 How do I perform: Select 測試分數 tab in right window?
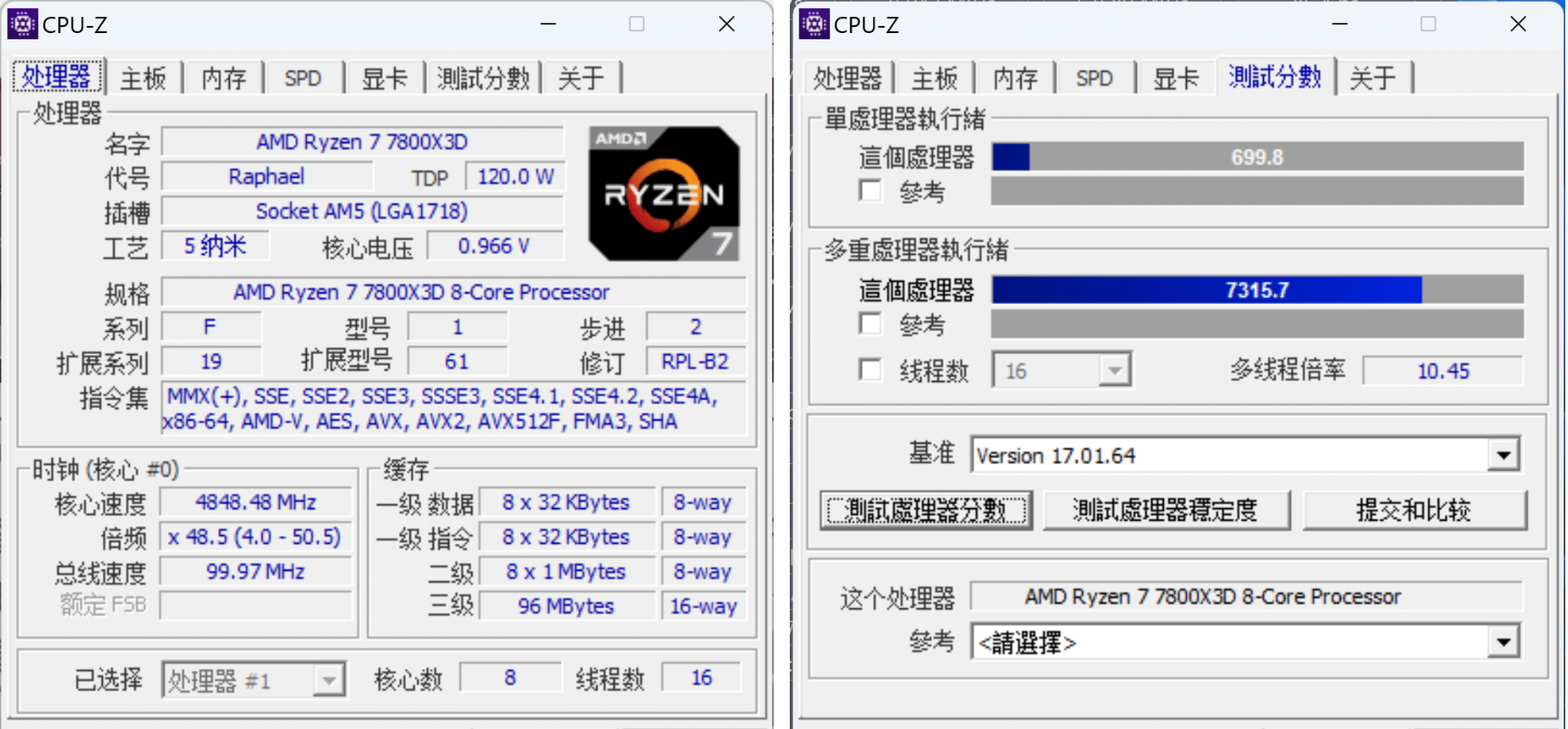point(1275,76)
